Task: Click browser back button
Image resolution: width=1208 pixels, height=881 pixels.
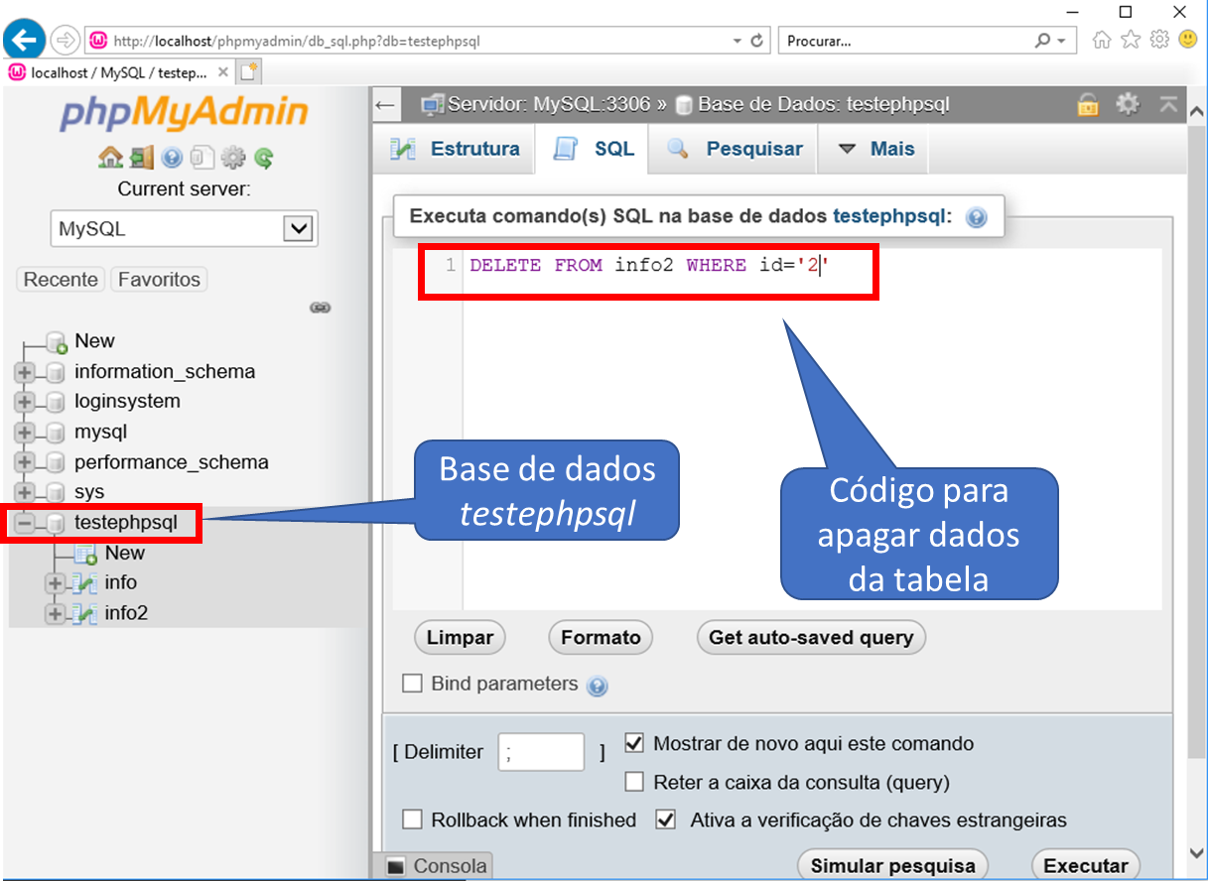Action: point(25,40)
